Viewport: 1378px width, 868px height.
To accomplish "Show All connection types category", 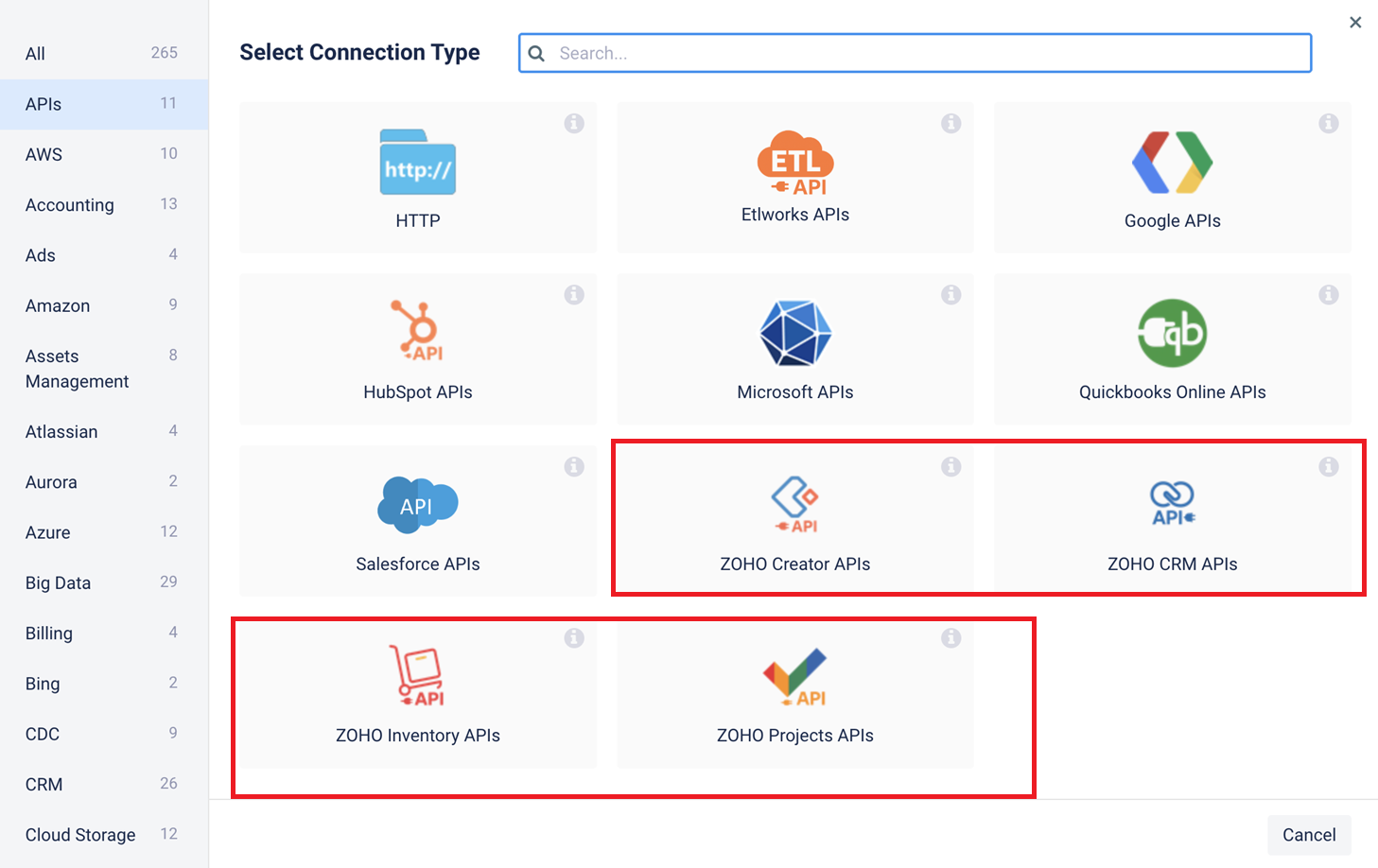I will click(104, 54).
